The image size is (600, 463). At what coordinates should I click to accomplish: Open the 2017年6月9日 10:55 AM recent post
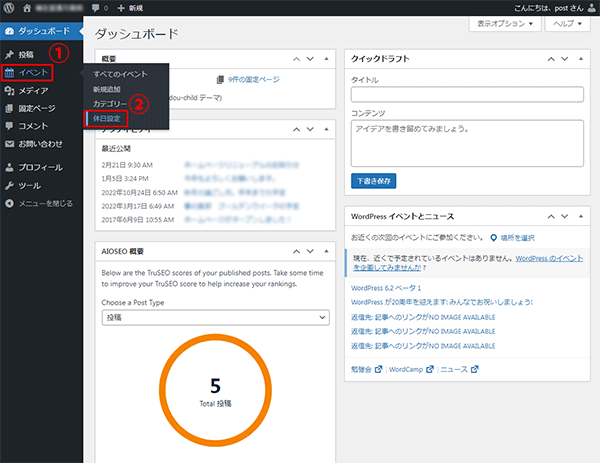coord(237,220)
